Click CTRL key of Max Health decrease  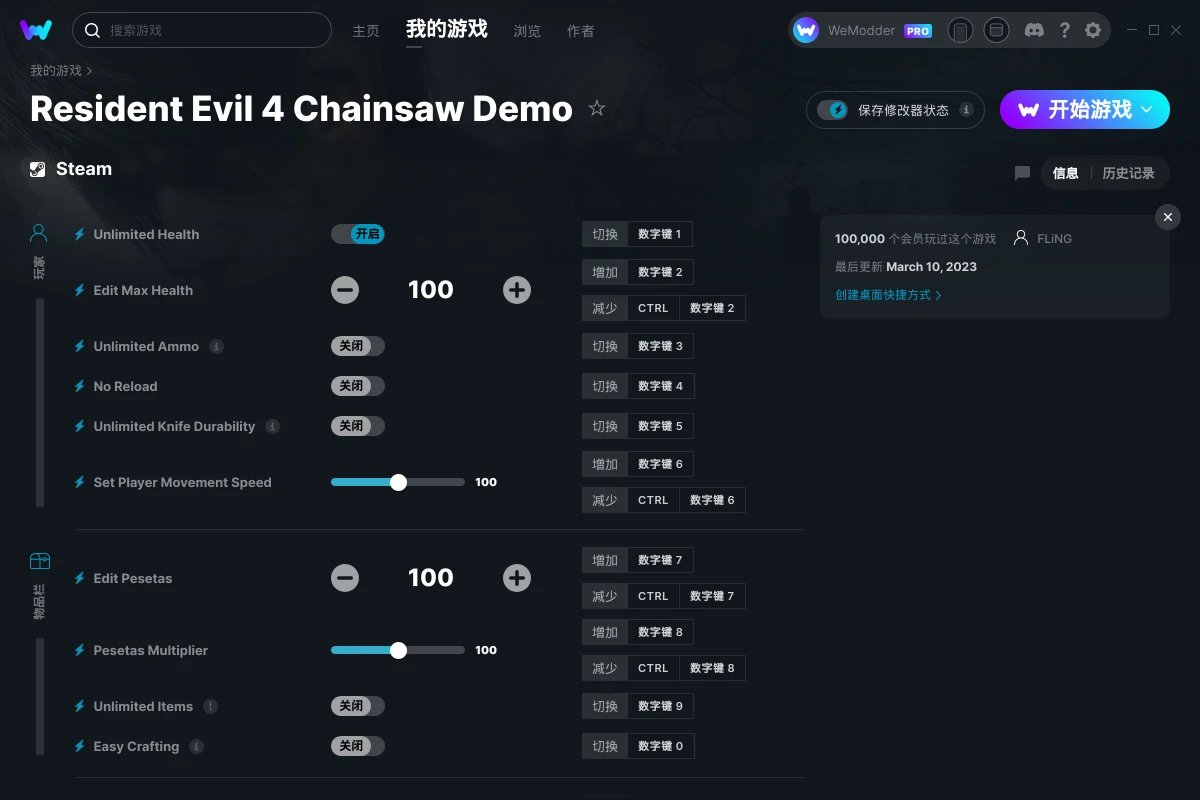pyautogui.click(x=653, y=308)
